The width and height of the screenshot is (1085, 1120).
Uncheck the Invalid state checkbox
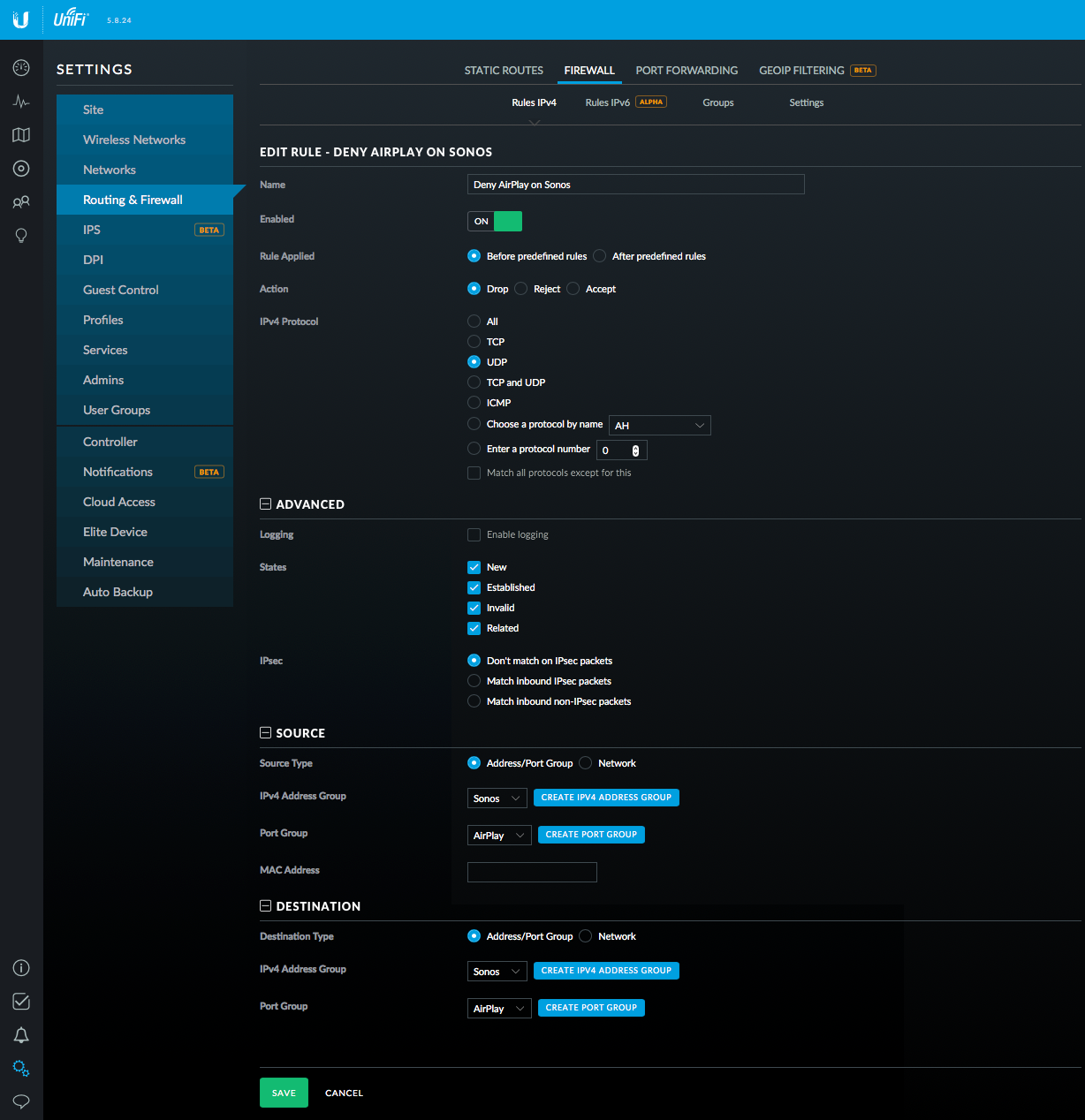(474, 608)
